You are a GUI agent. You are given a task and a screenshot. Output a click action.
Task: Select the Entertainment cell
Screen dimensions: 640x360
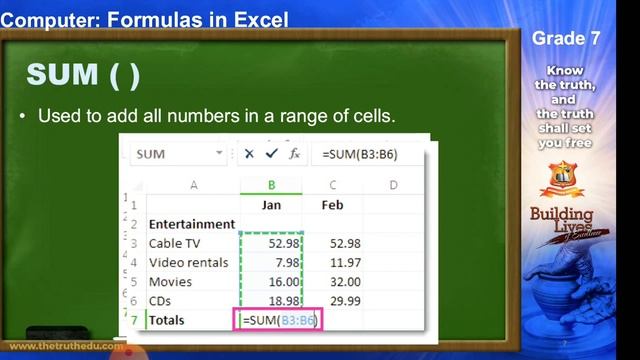click(x=193, y=224)
